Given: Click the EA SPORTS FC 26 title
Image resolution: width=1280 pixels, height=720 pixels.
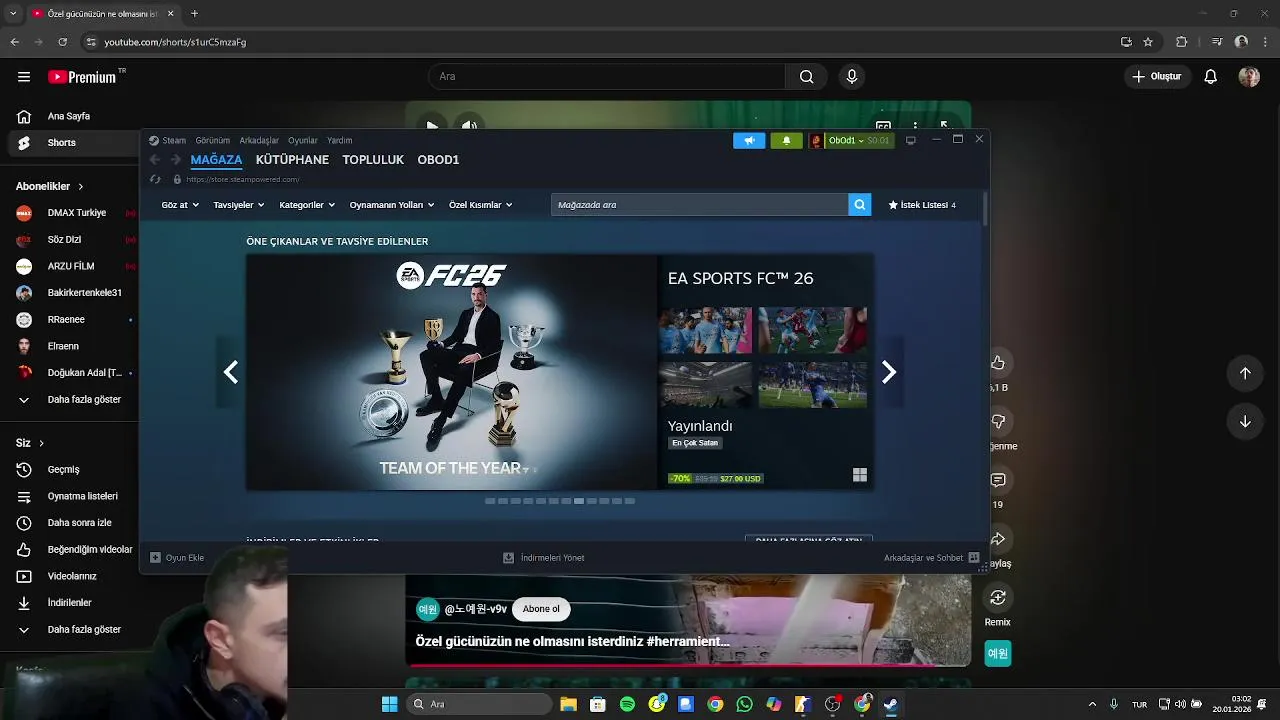Looking at the screenshot, I should tap(740, 279).
